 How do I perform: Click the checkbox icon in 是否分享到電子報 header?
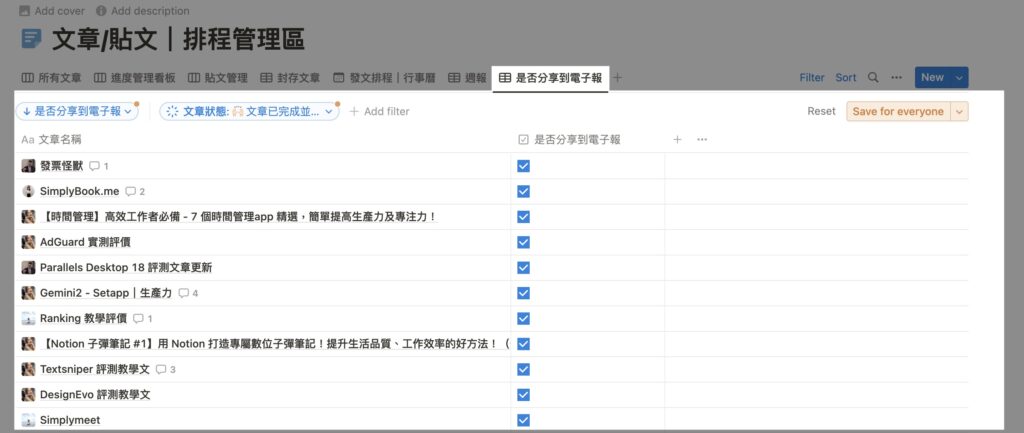click(523, 139)
